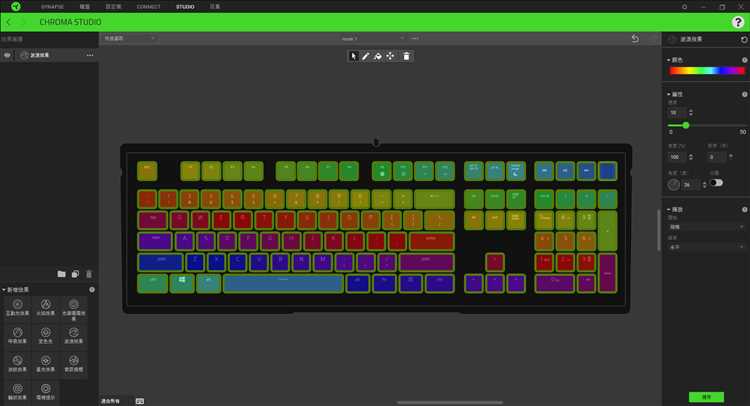Viewport: 750px width, 406px height.
Task: Click the folder icon below the layer list
Action: pos(61,274)
